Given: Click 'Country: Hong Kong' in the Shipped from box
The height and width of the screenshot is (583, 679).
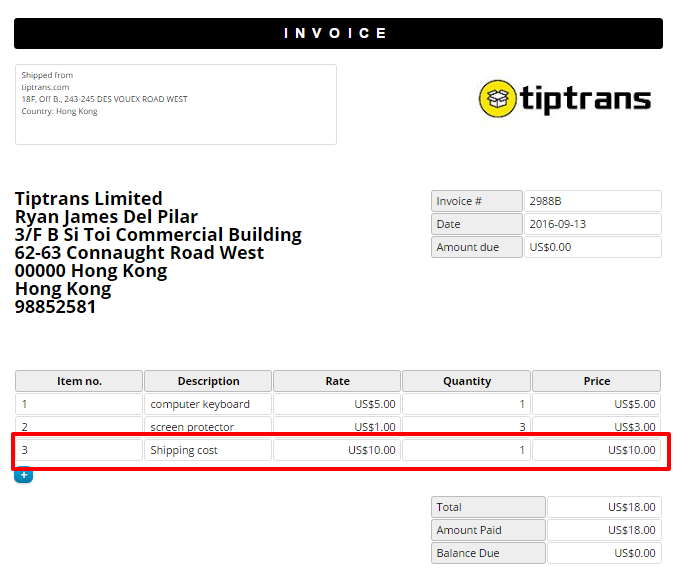Looking at the screenshot, I should 59,111.
